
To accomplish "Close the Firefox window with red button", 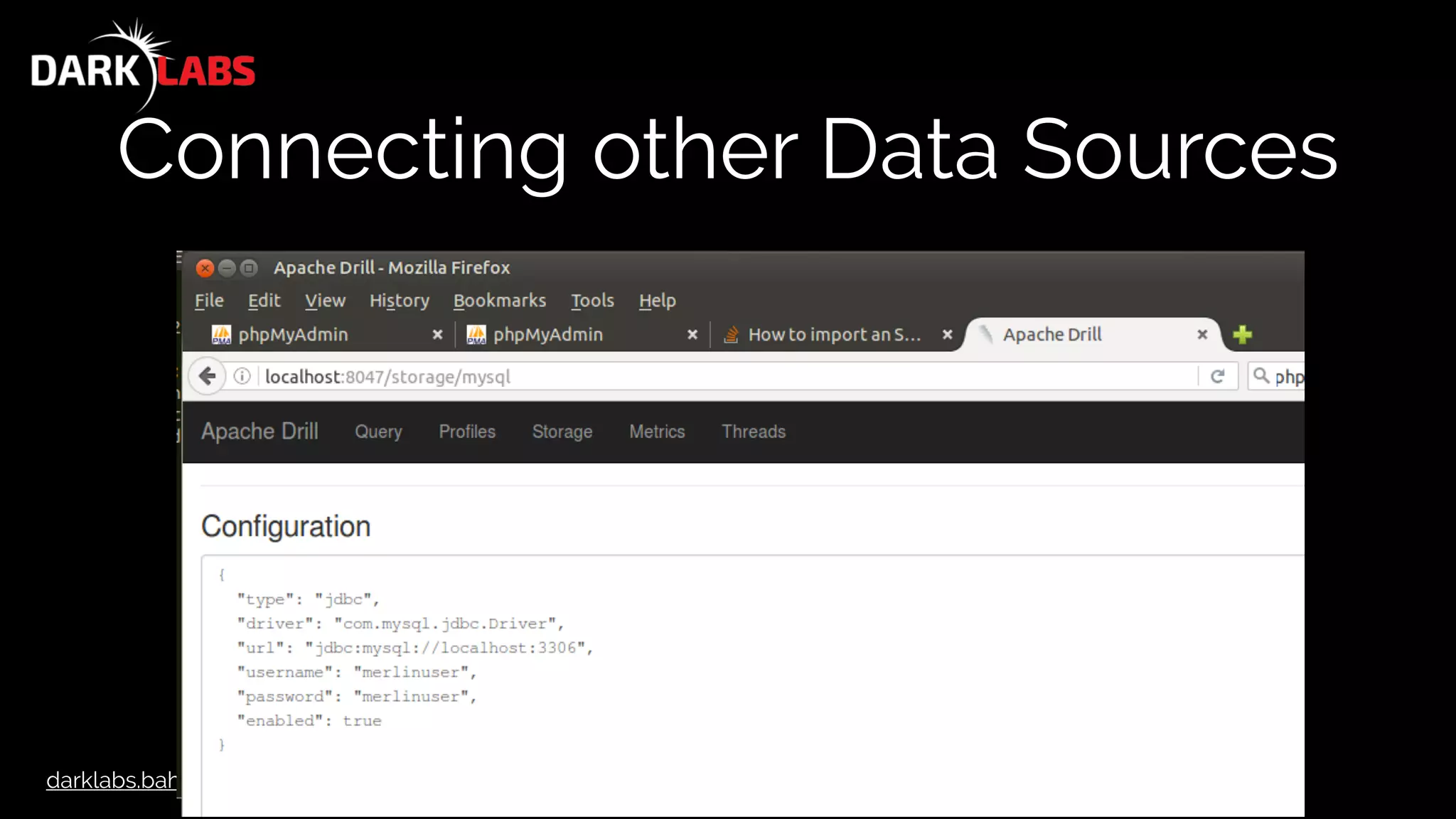I will tap(205, 268).
